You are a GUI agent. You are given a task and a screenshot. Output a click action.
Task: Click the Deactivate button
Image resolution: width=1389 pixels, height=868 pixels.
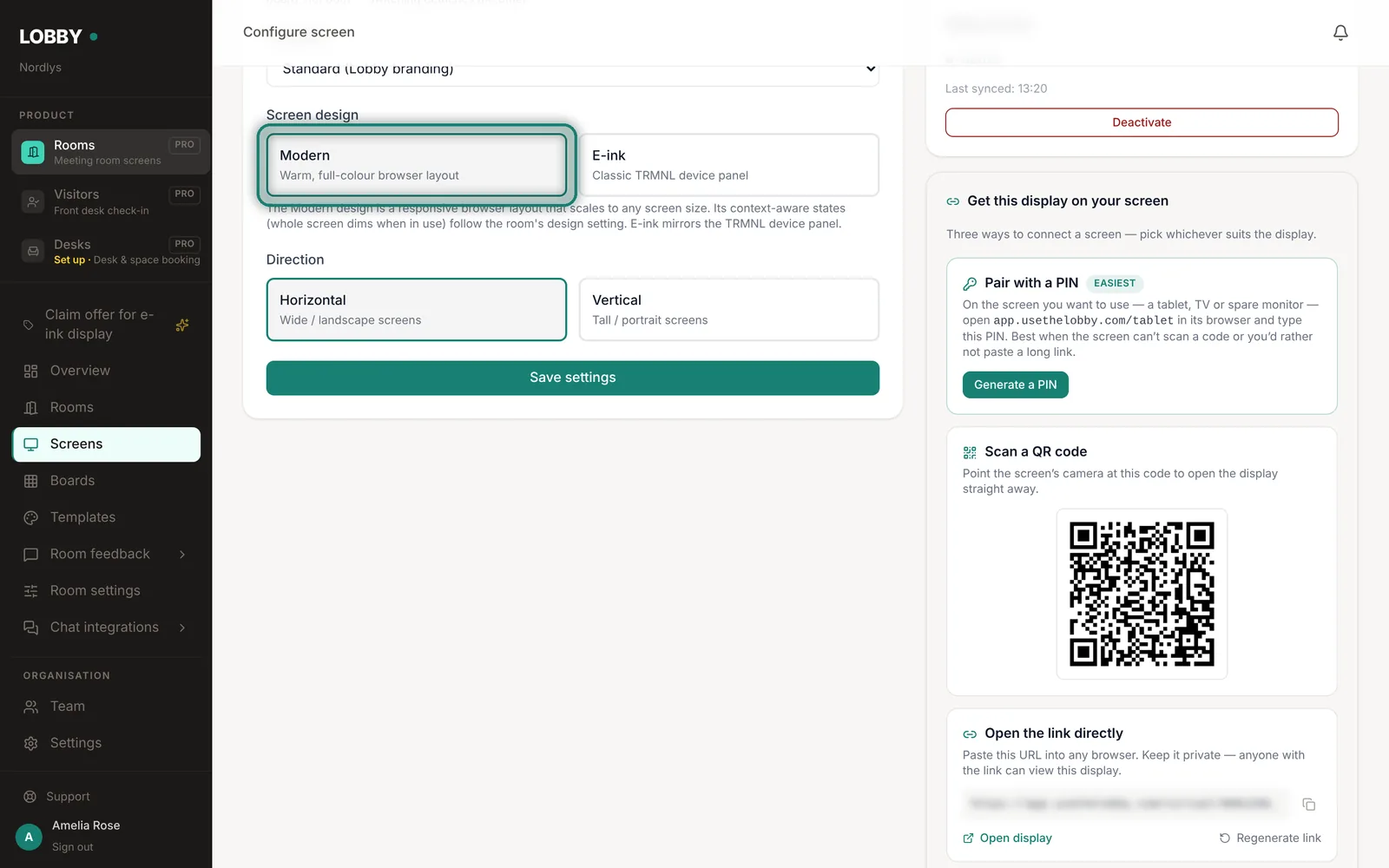[x=1142, y=122]
